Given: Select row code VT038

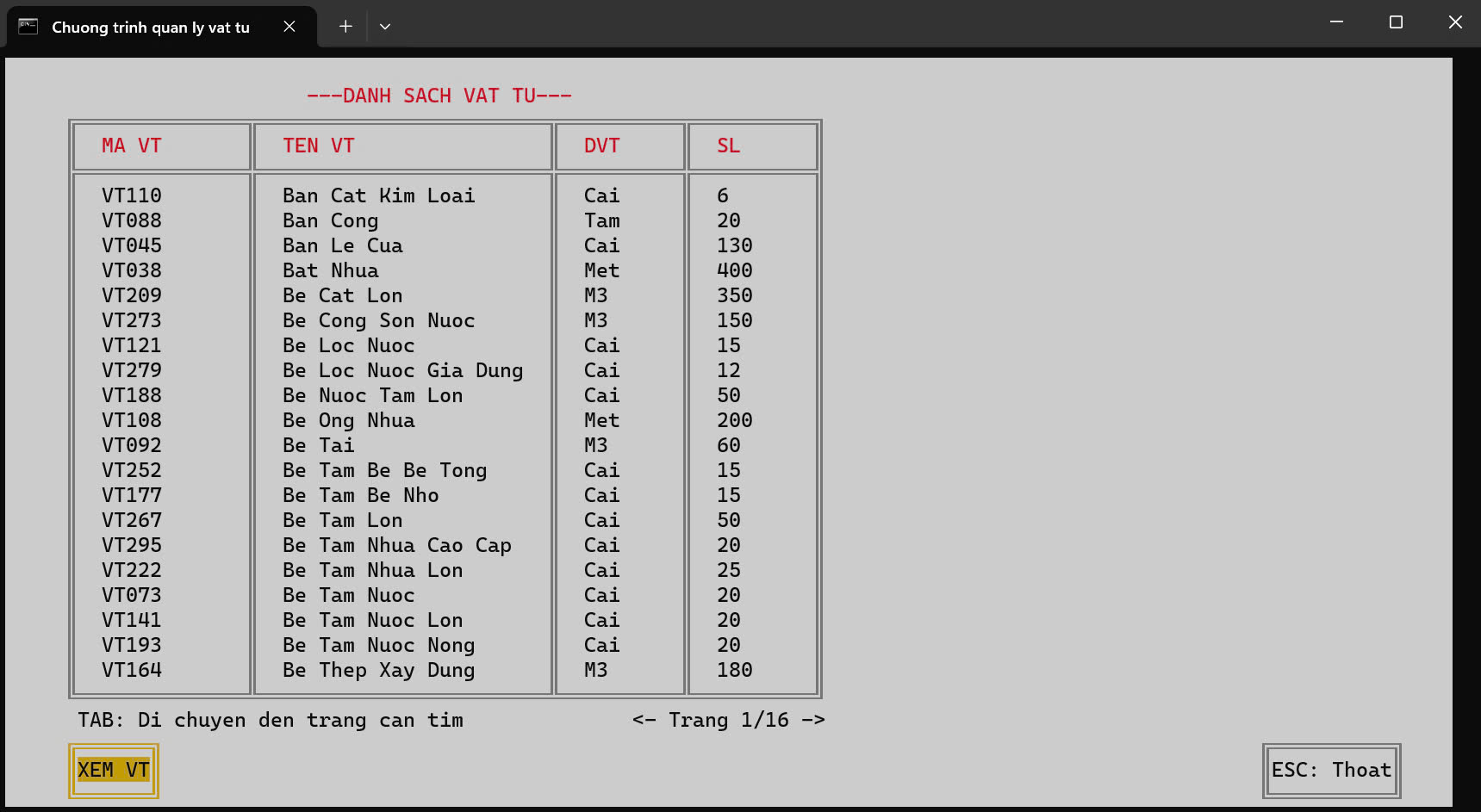Looking at the screenshot, I should pyautogui.click(x=132, y=271).
